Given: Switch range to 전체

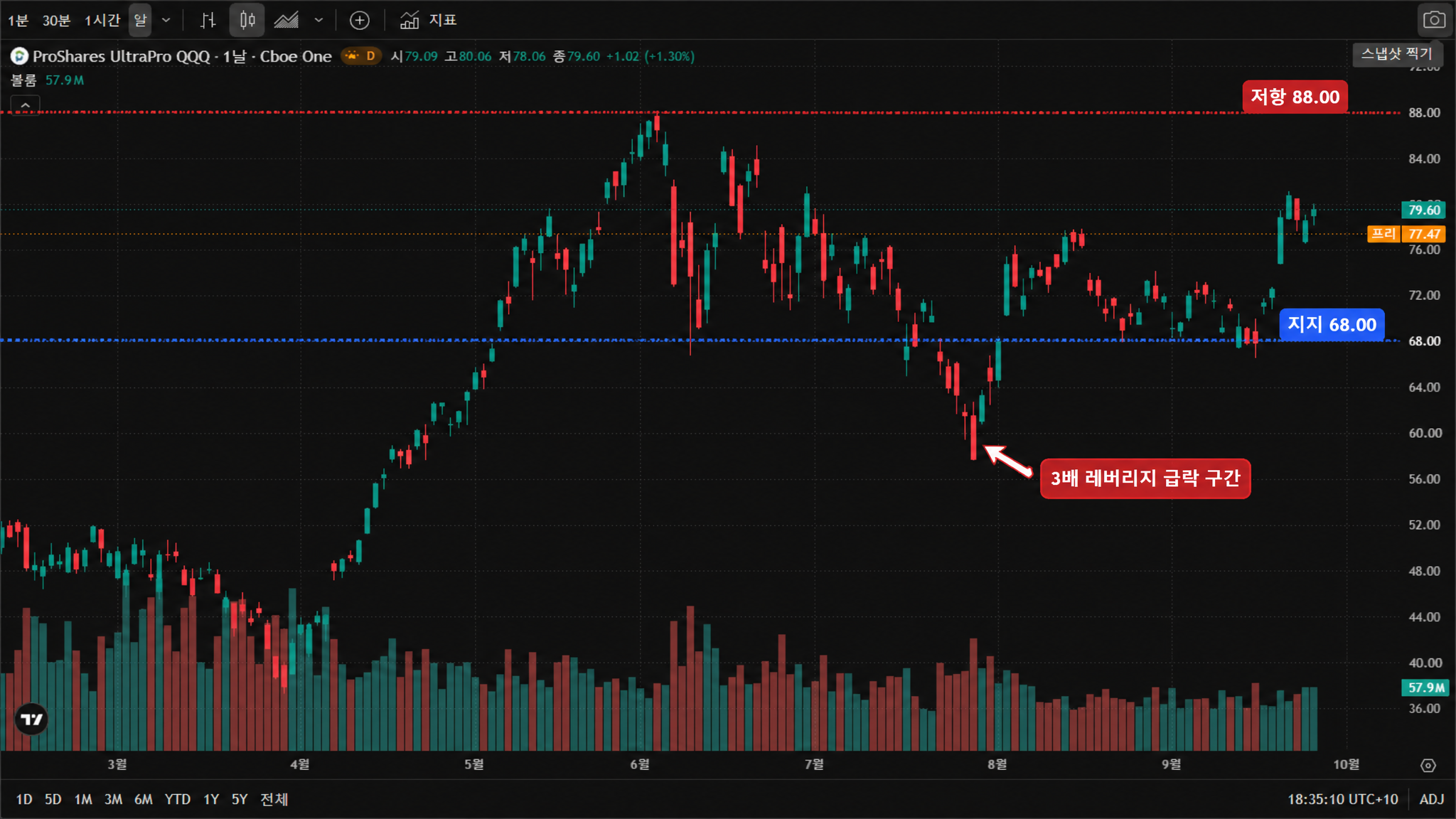Looking at the screenshot, I should (274, 799).
